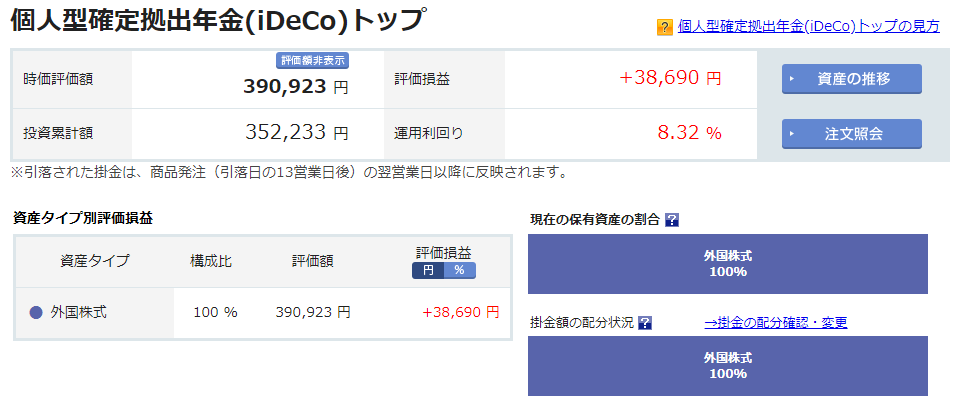
Task: Click help icon beside 掛金額の配分状況
Action: (645, 323)
